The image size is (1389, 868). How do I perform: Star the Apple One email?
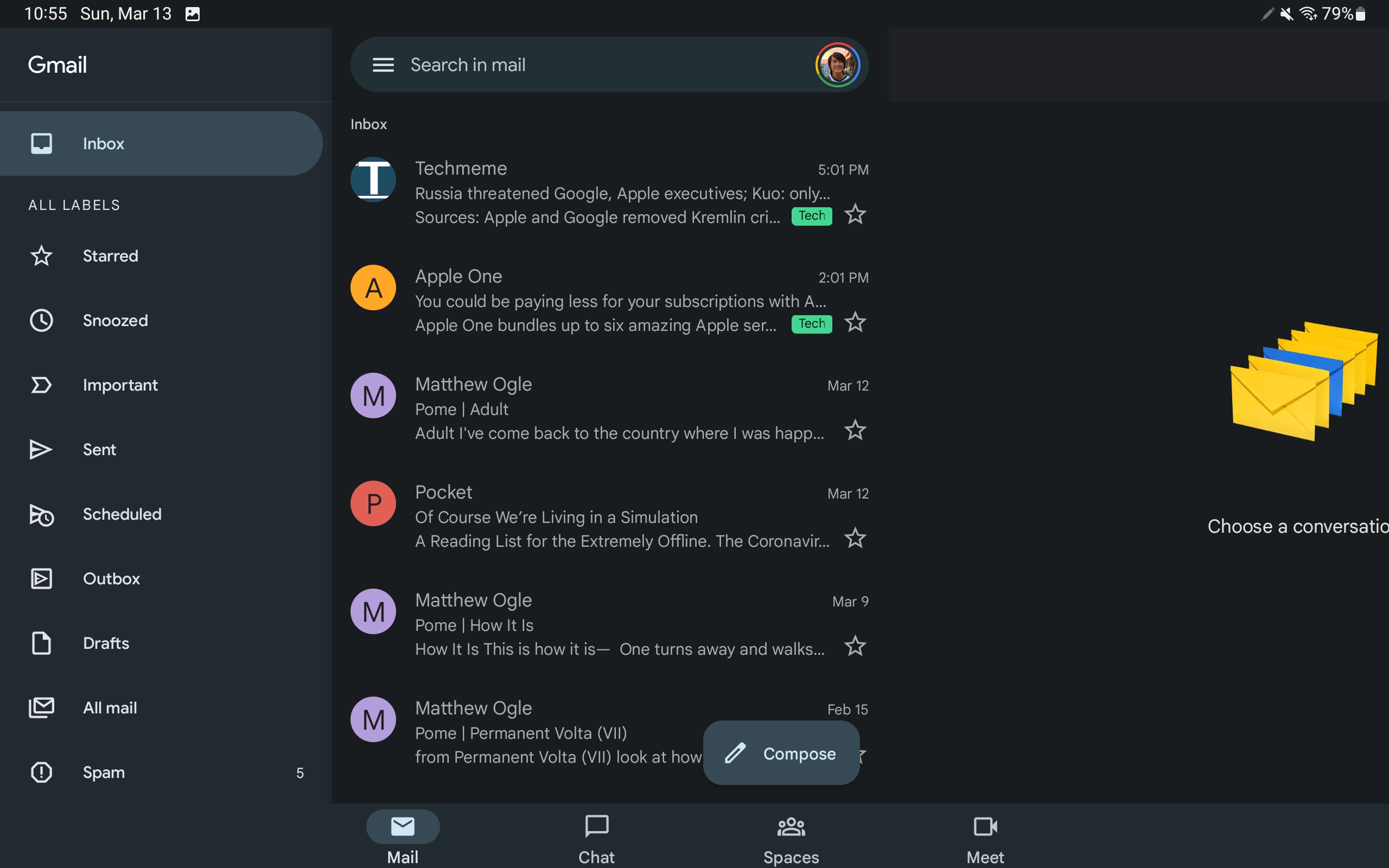pos(855,323)
